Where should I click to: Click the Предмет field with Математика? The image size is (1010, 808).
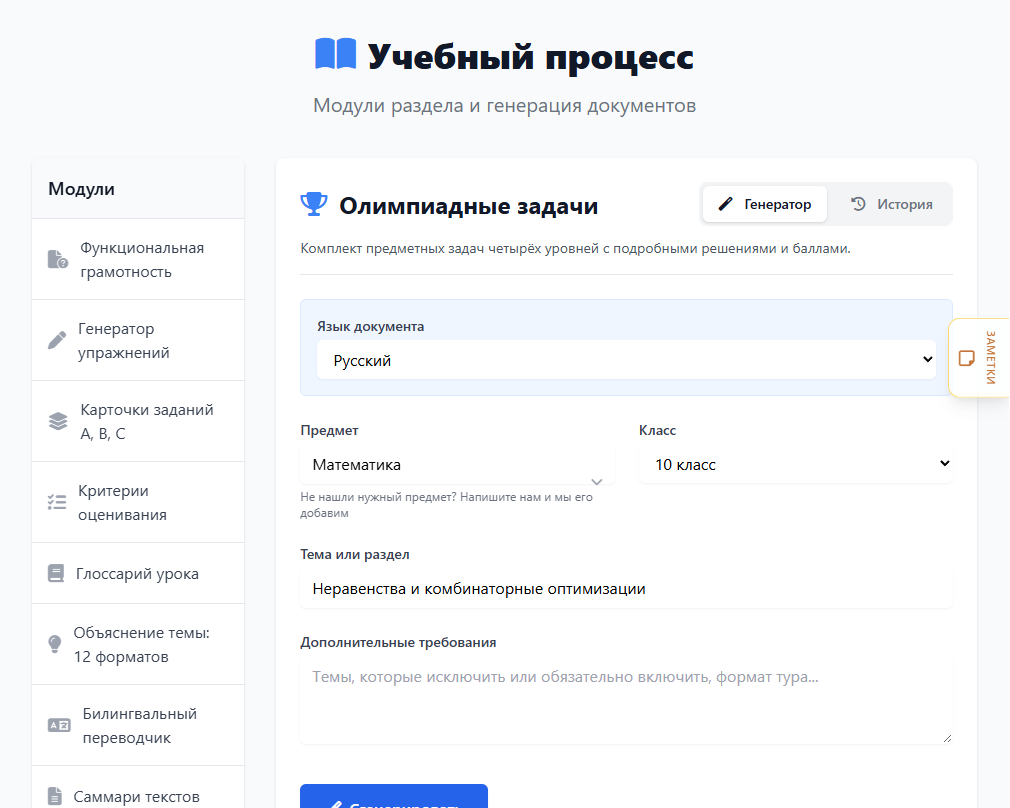(x=457, y=465)
